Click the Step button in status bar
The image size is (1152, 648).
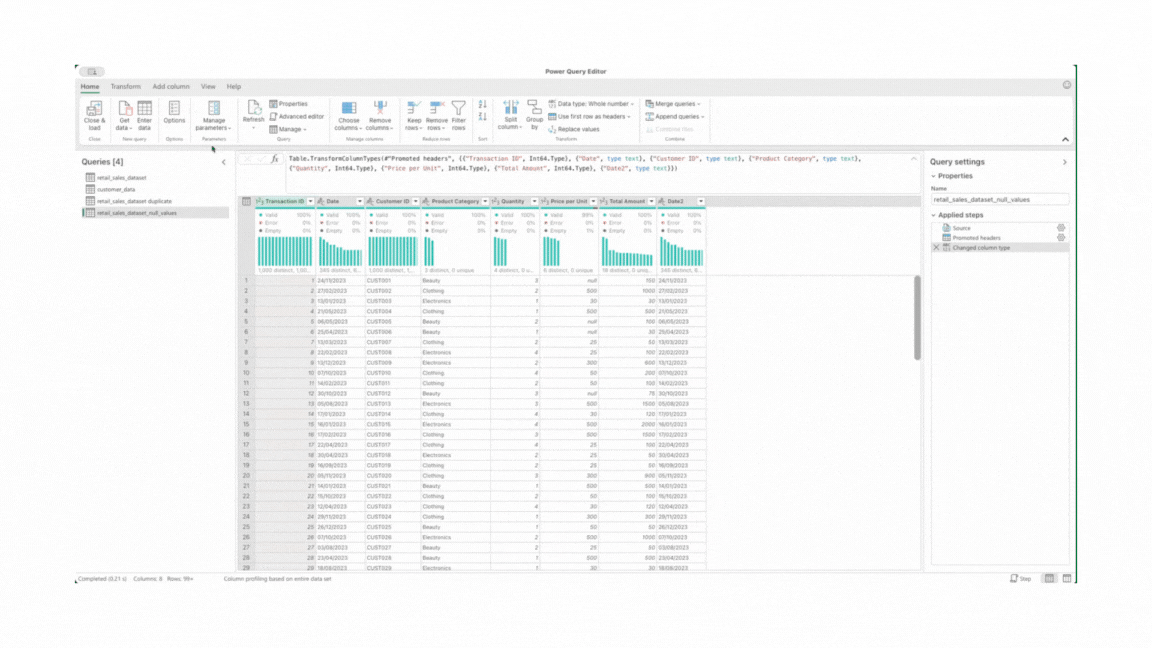point(1020,579)
